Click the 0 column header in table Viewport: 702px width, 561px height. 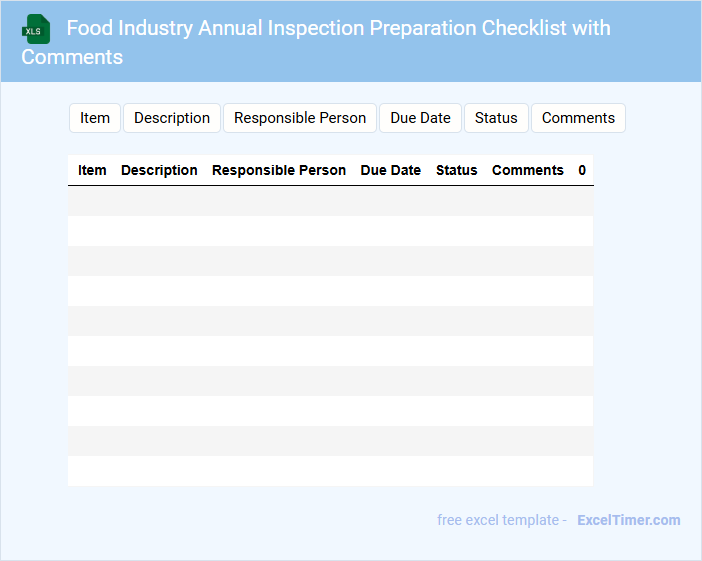582,170
